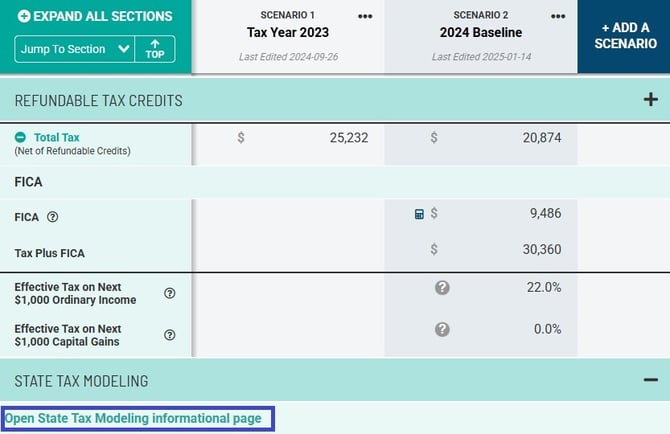670x434 pixels.
Task: Click Add a Scenario button
Action: tap(623, 36)
